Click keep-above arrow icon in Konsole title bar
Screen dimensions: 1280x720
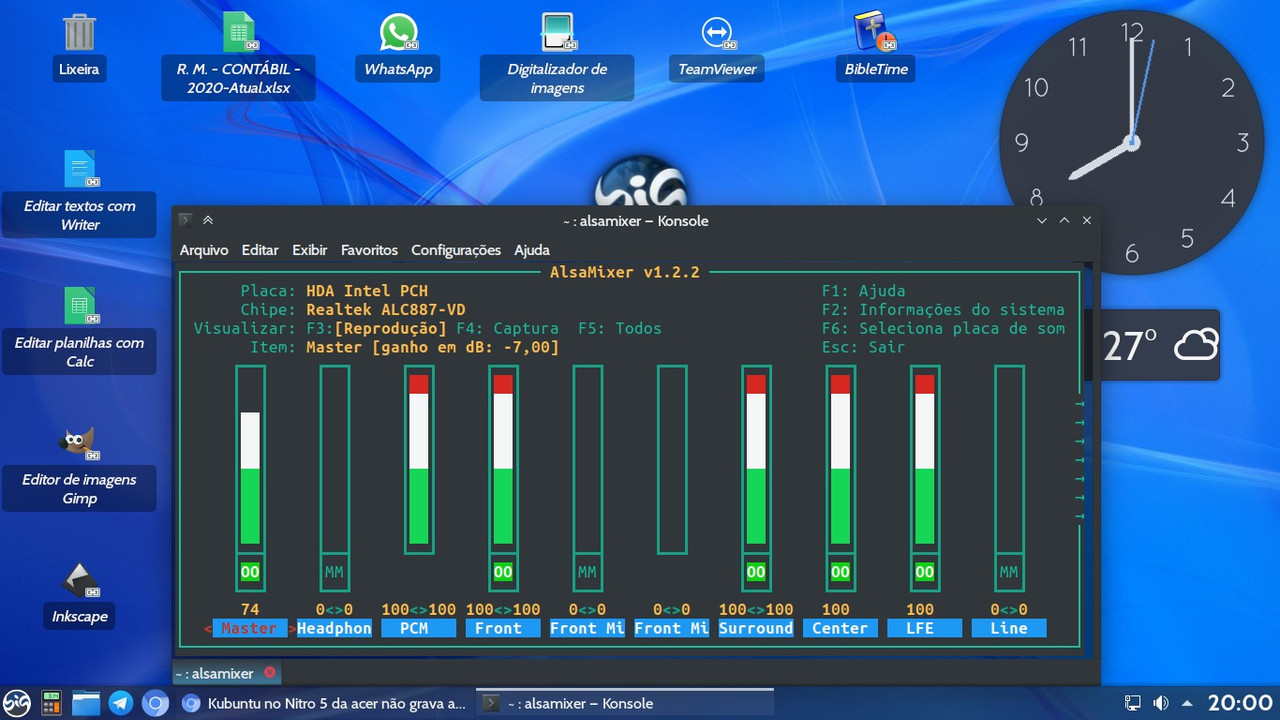[x=208, y=220]
